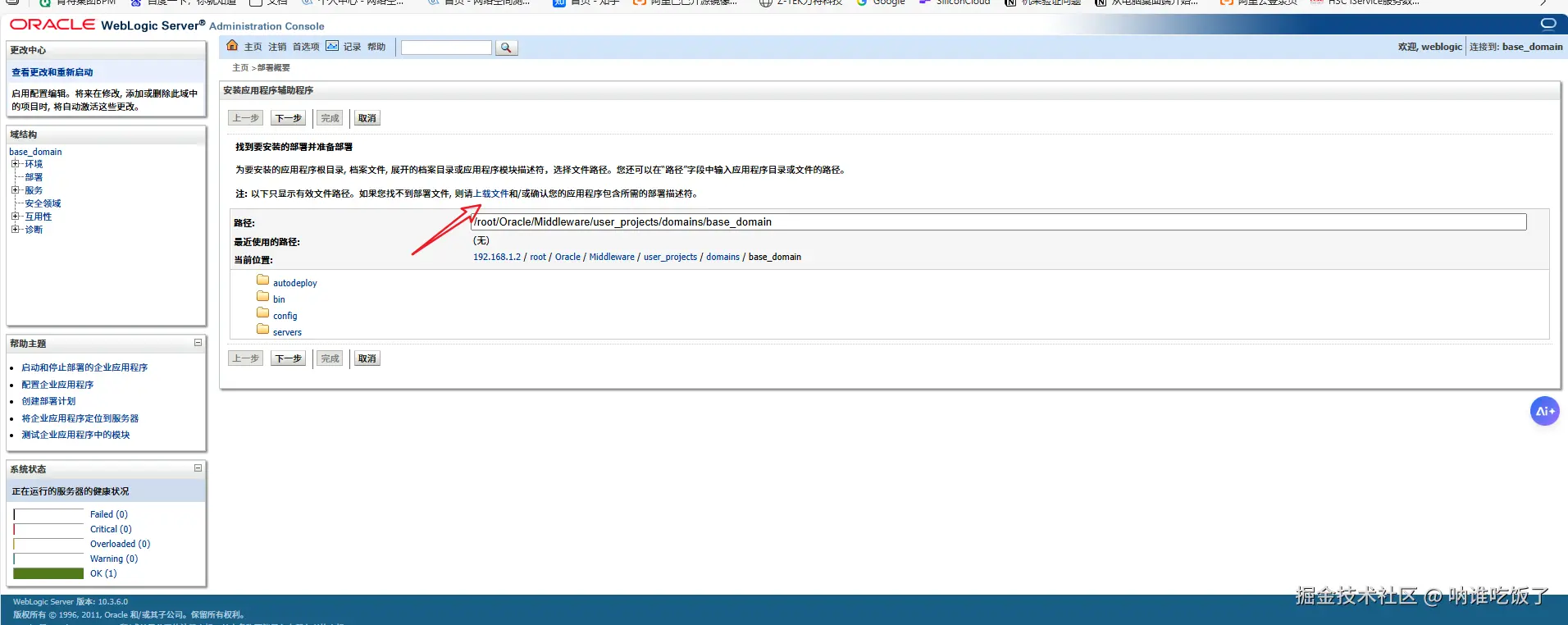Click domains in current location path
This screenshot has height=625, width=1568.
pos(722,257)
